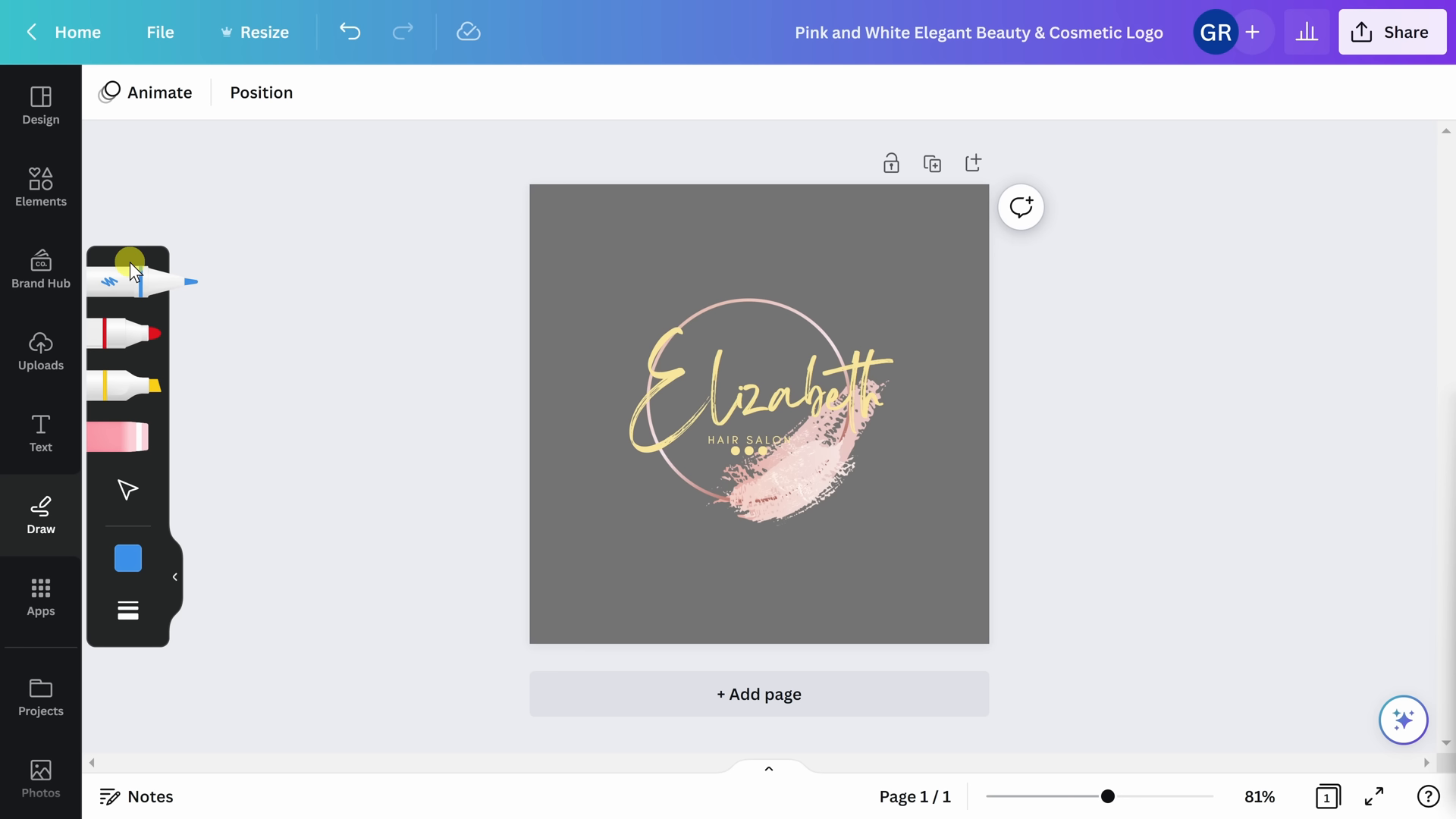Click the Undo arrow button

point(351,32)
